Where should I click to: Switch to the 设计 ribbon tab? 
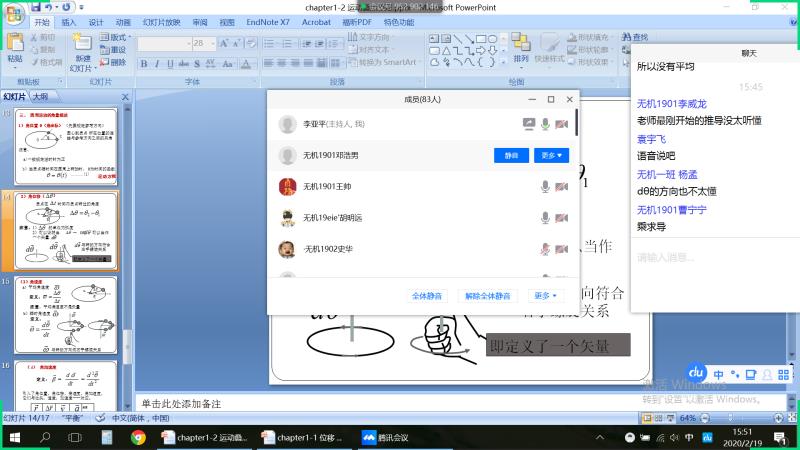[95, 22]
